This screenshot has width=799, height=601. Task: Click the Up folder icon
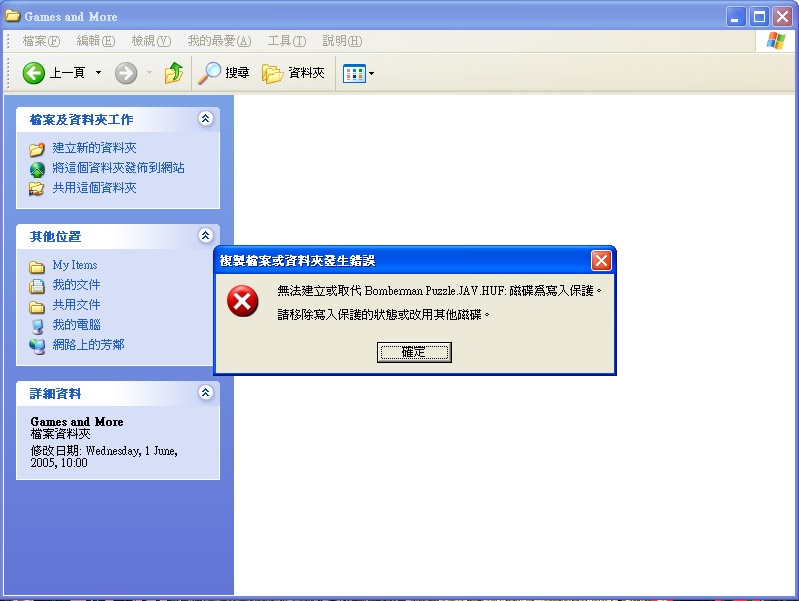point(174,73)
